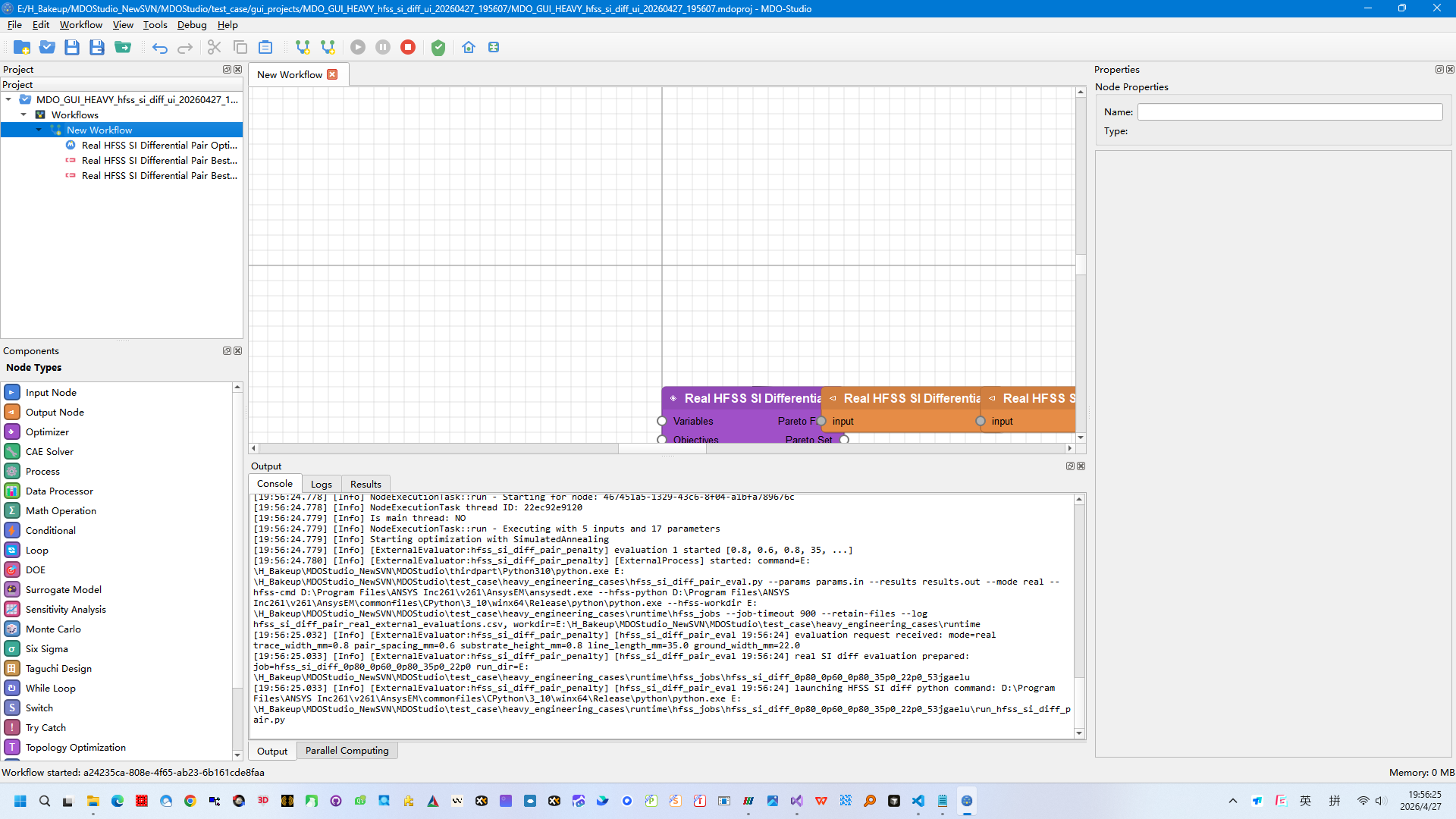
Task: Click the Save project icon
Action: 72,47
